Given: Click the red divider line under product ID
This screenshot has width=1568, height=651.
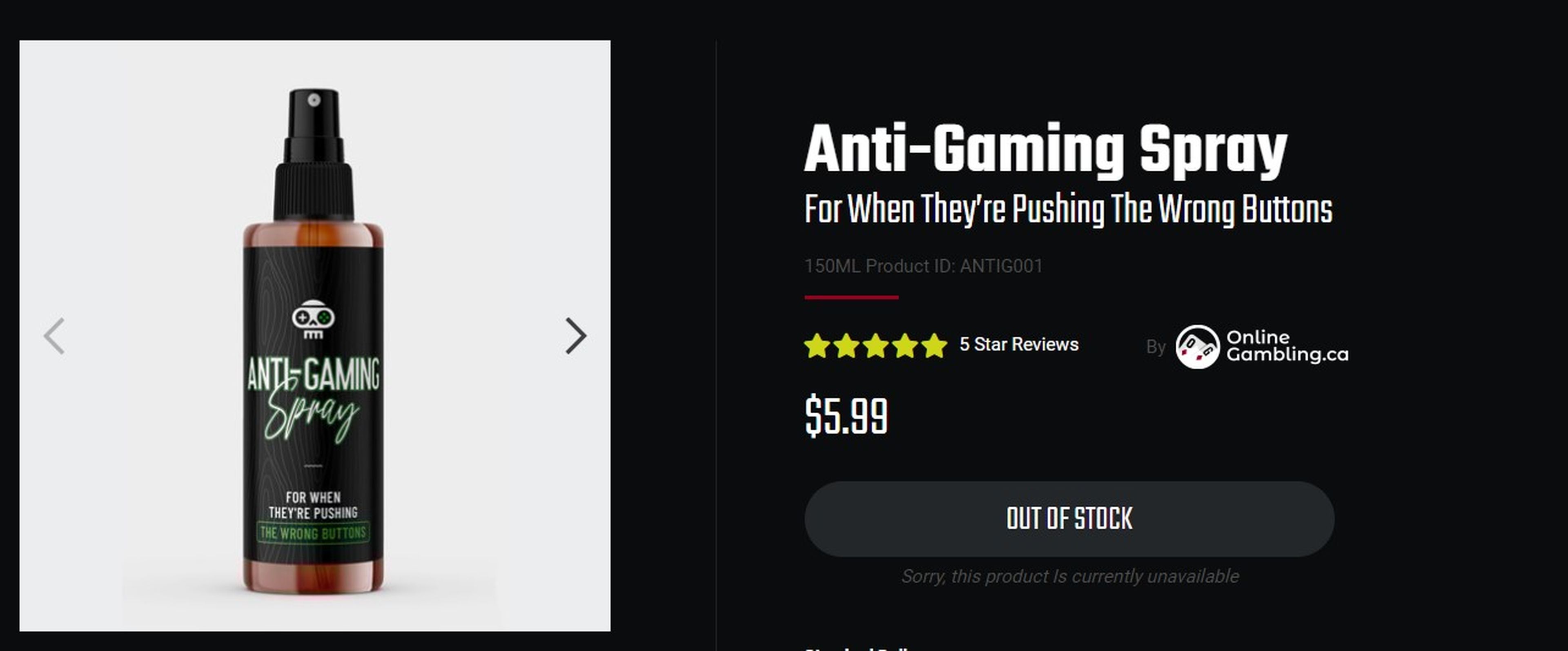Looking at the screenshot, I should click(851, 297).
